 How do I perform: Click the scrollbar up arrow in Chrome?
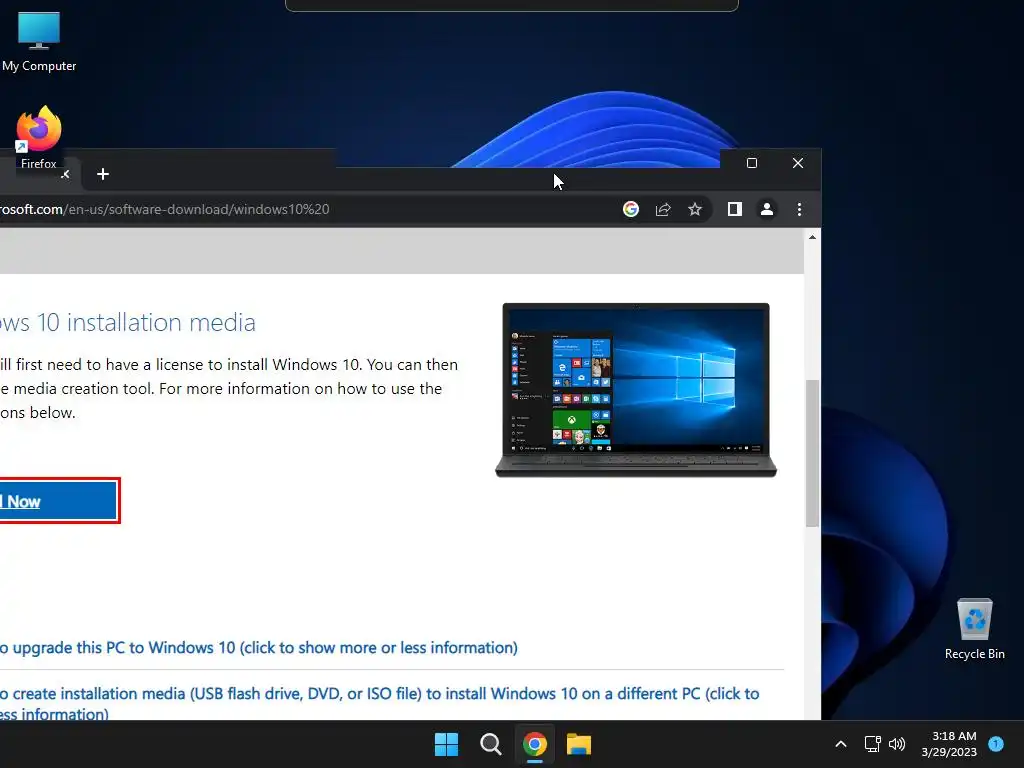click(812, 237)
